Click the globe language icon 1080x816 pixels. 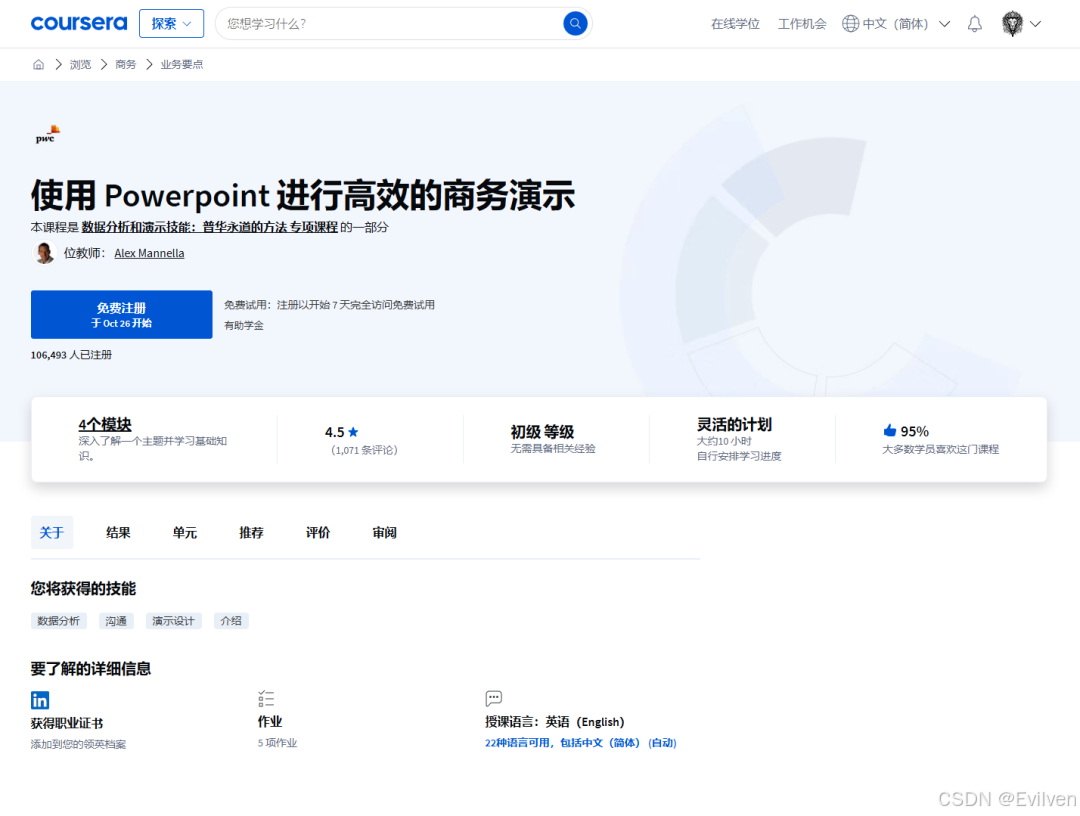(x=851, y=24)
